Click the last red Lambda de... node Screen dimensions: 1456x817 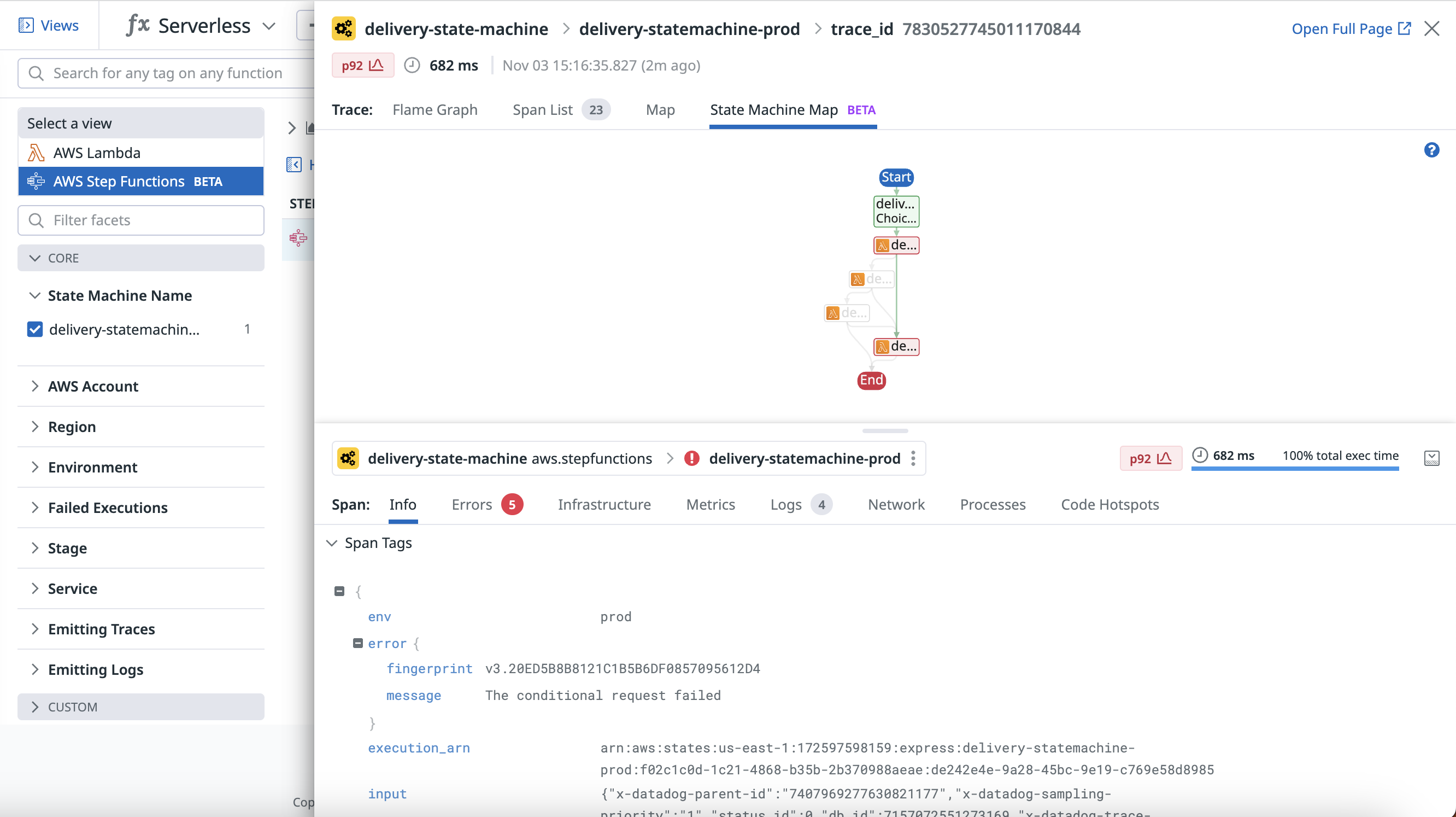click(896, 346)
